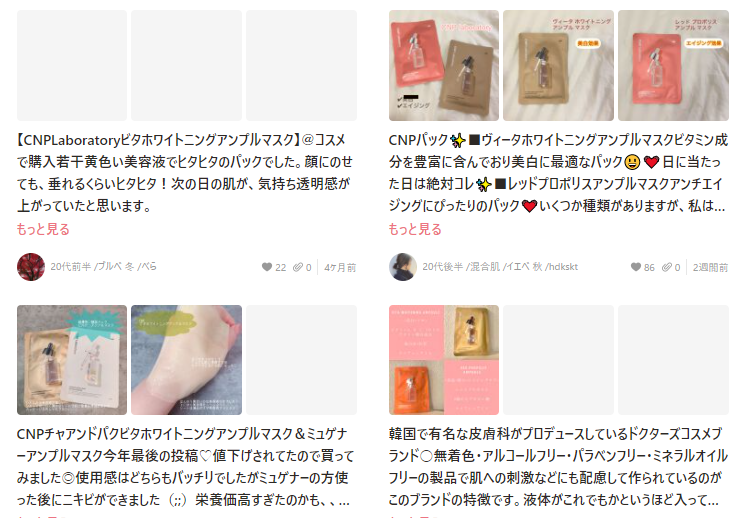Open the gold and white mask packages photo

[x=72, y=360]
